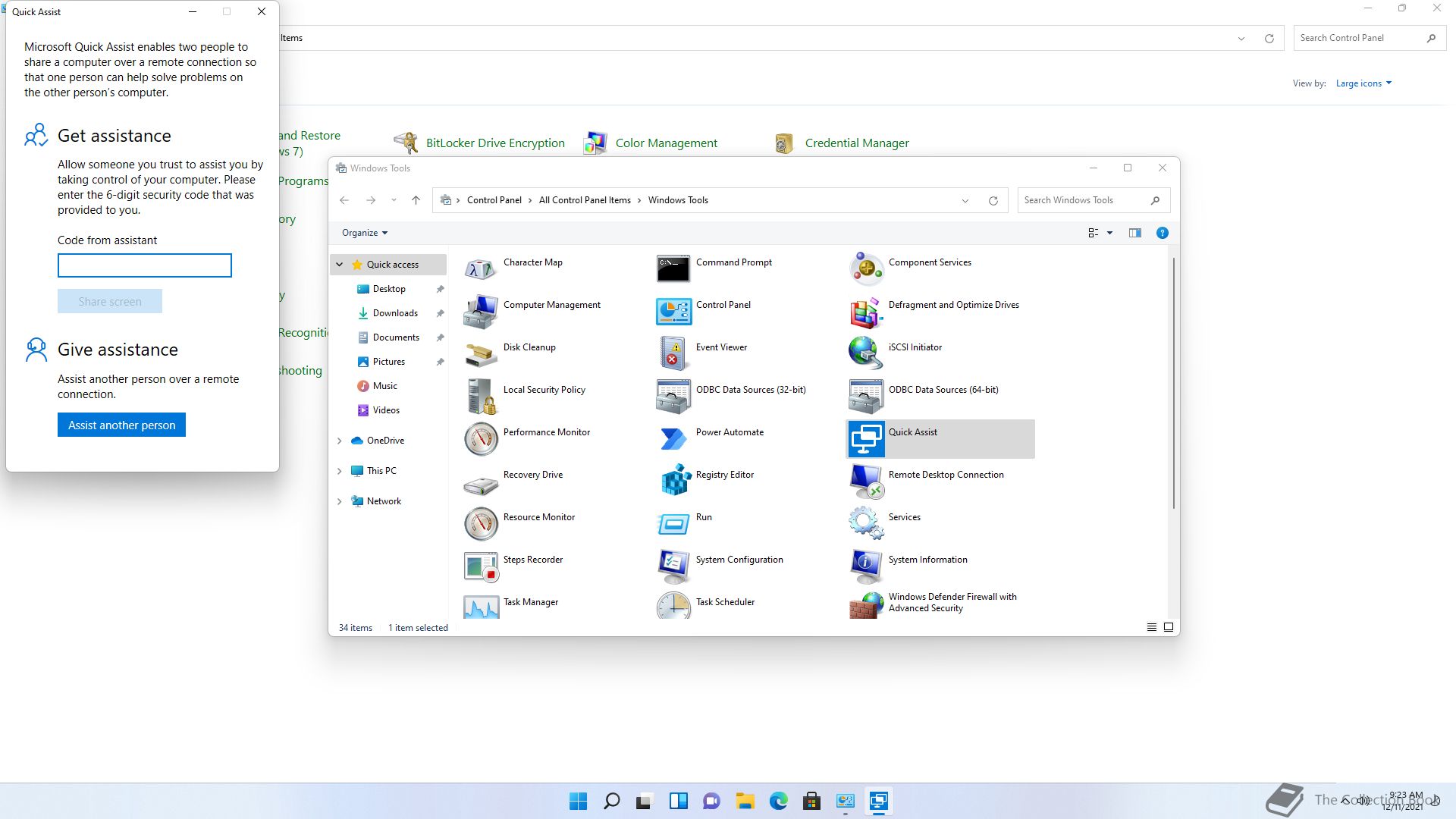Open Performance Monitor icon
The height and width of the screenshot is (819, 1456).
coord(481,438)
